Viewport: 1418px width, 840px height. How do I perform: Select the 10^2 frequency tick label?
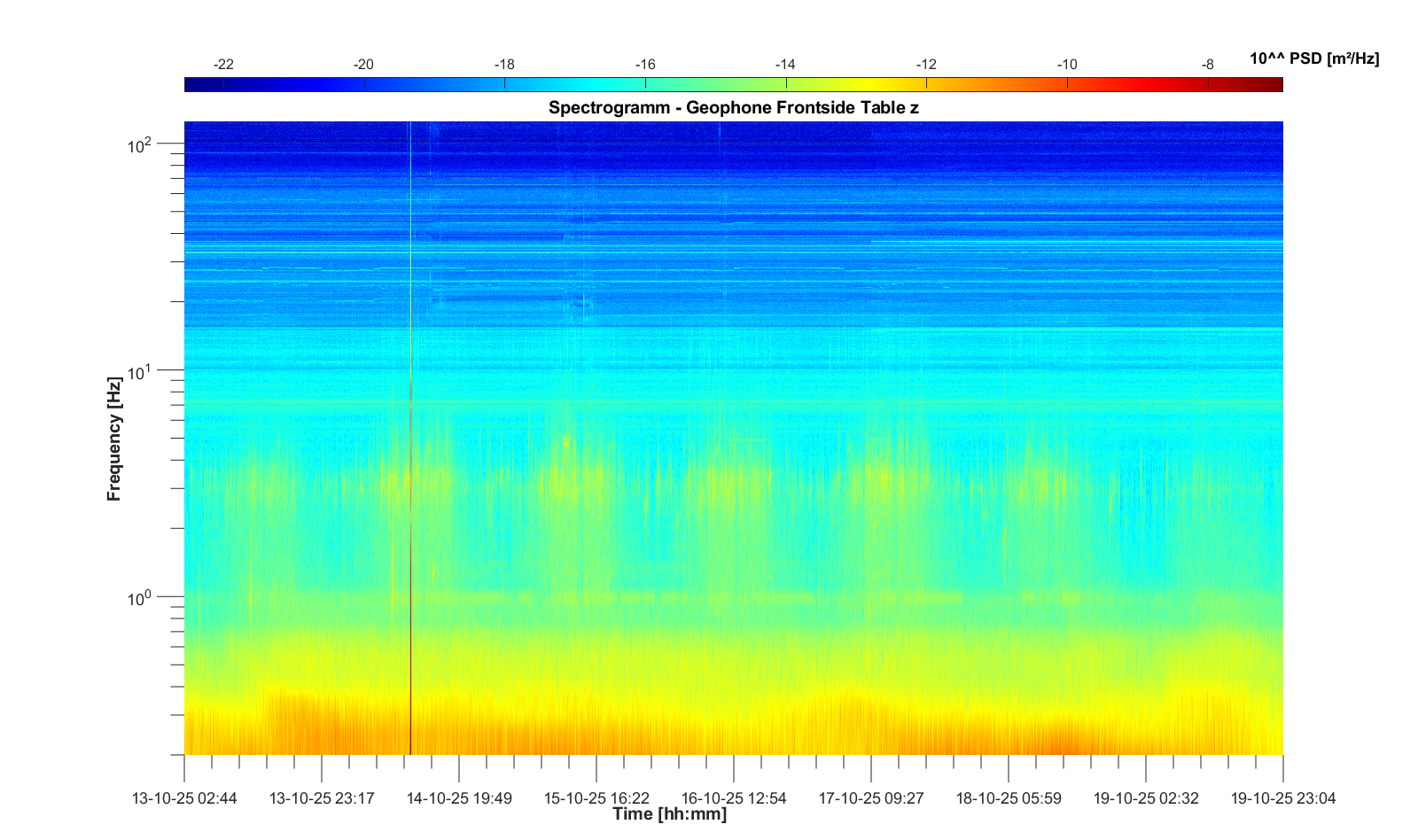coord(140,144)
